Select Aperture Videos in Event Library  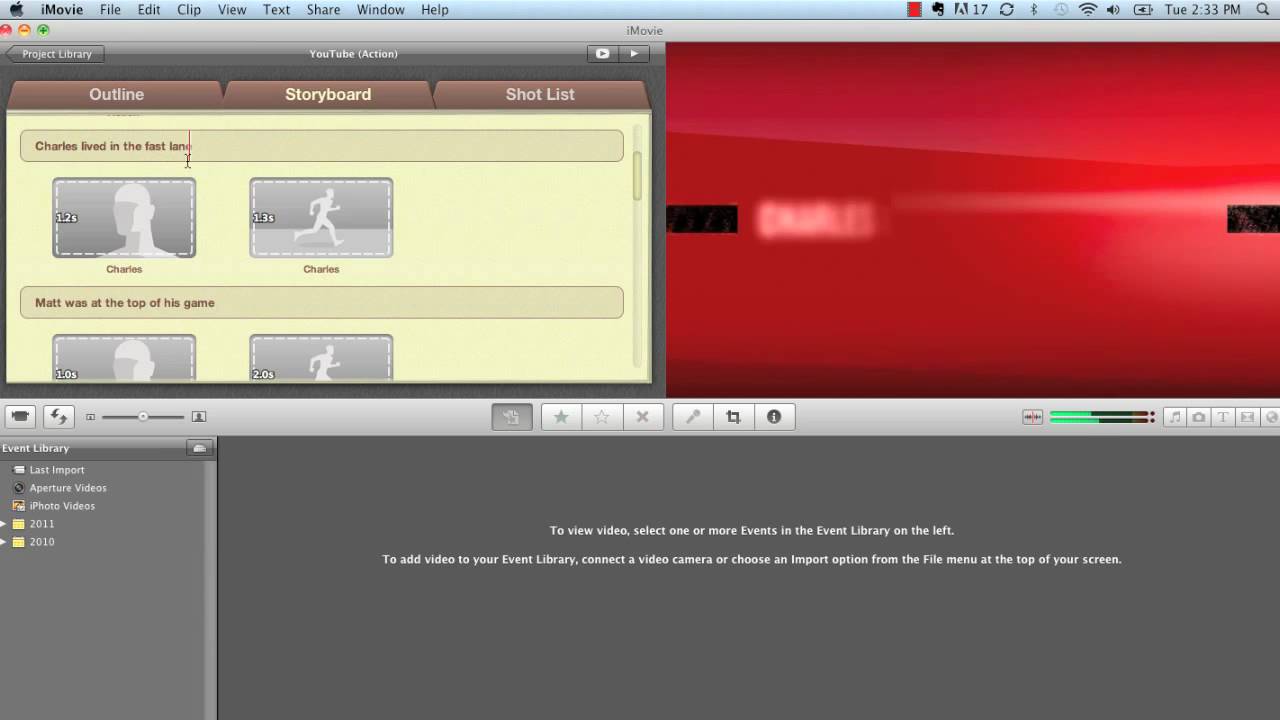pos(68,488)
